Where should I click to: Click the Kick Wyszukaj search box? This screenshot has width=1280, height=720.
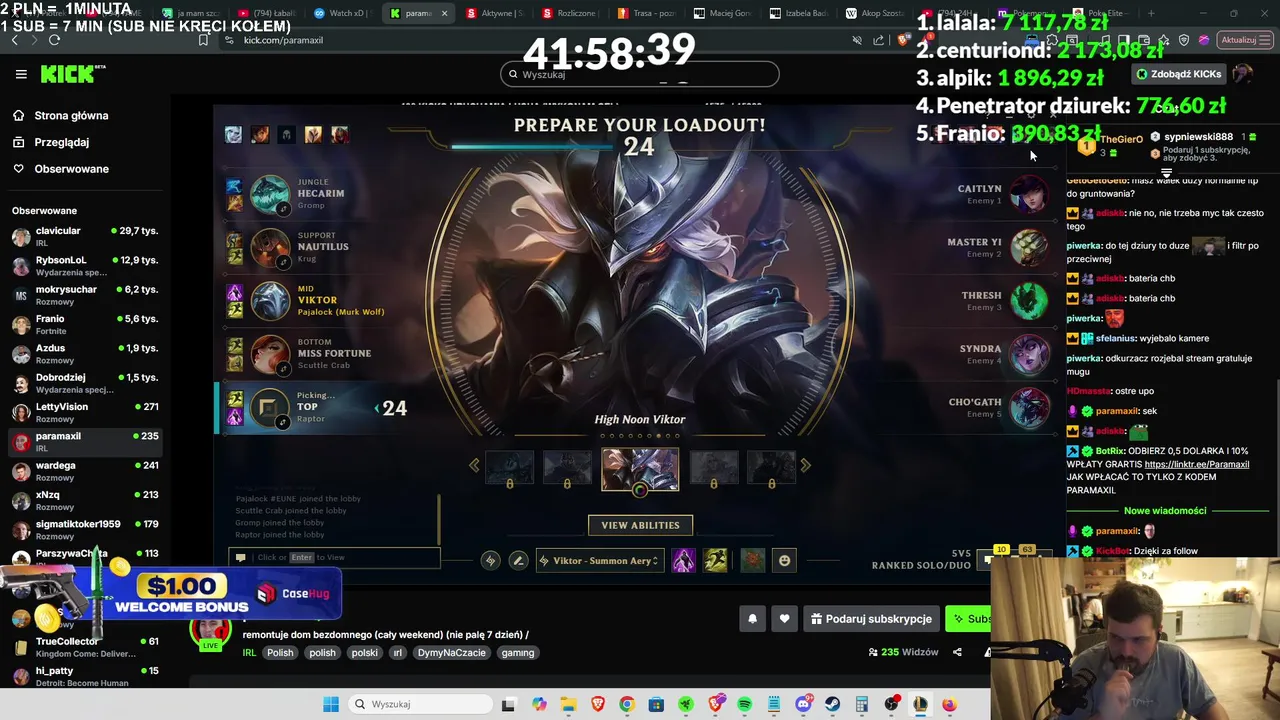pos(640,74)
